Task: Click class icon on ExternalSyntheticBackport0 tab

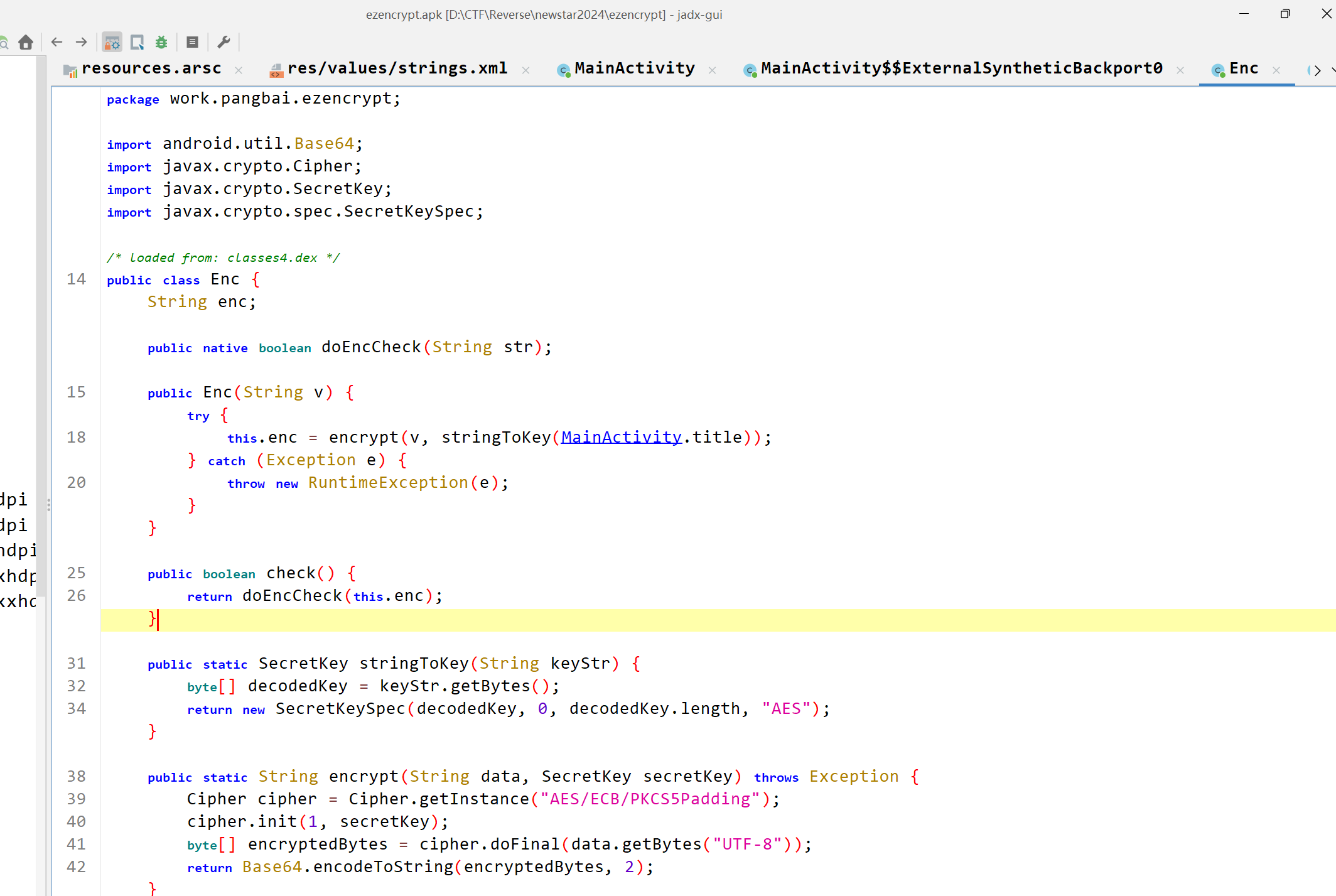Action: (750, 70)
